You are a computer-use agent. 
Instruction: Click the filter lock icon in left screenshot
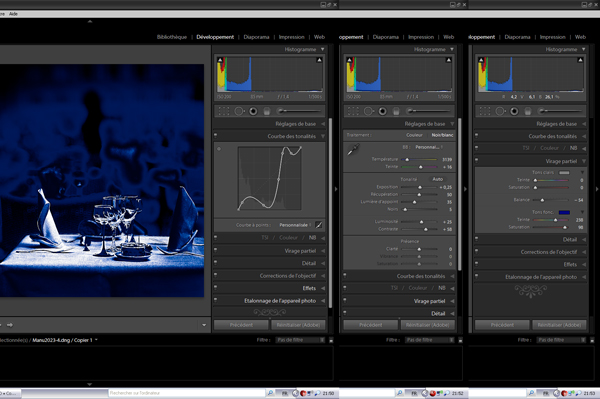[331, 340]
